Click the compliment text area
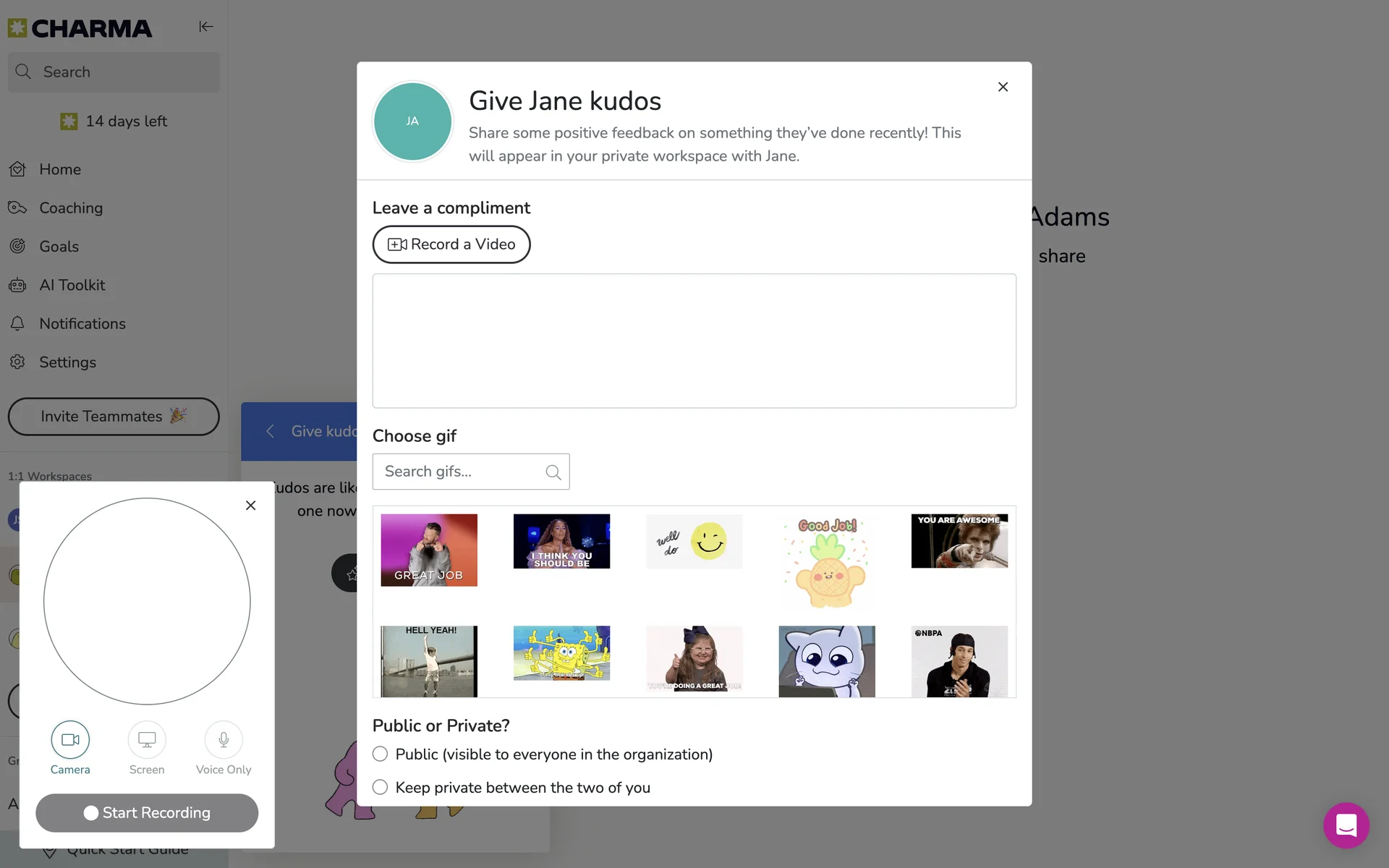This screenshot has height=868, width=1389. [694, 340]
